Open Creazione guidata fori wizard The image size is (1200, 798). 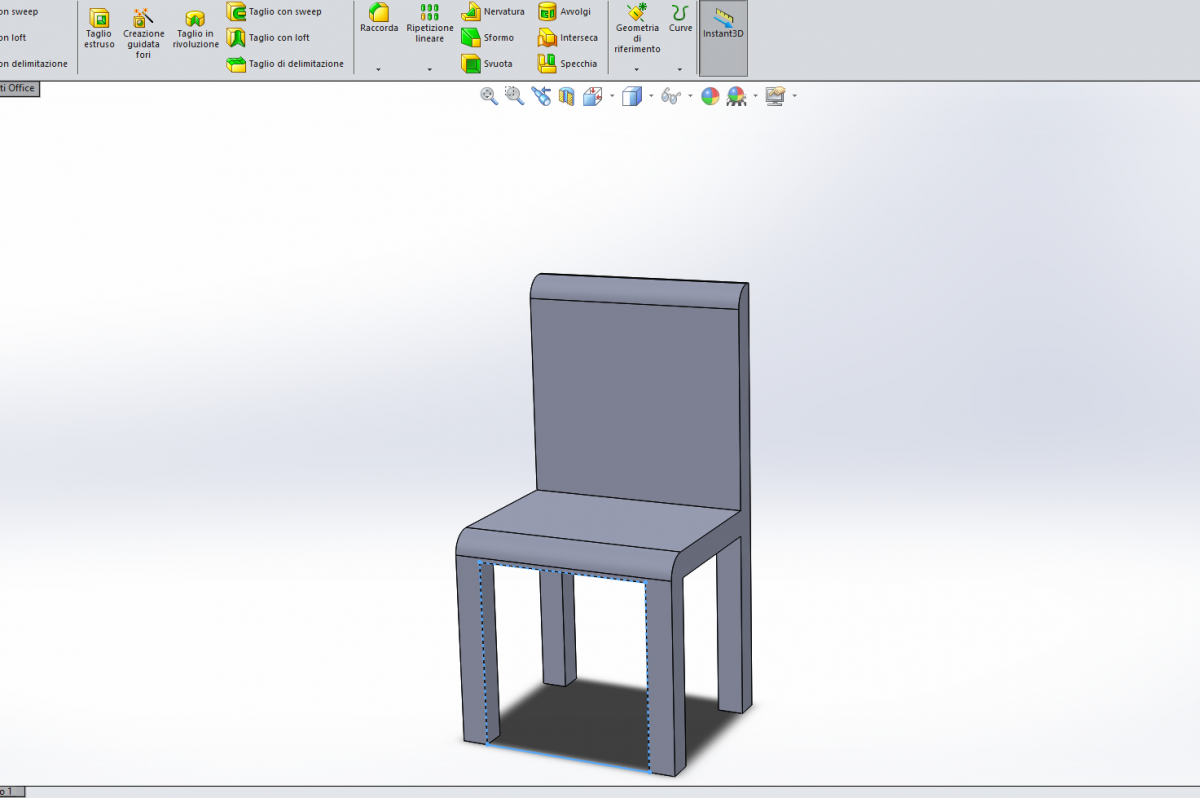click(144, 32)
